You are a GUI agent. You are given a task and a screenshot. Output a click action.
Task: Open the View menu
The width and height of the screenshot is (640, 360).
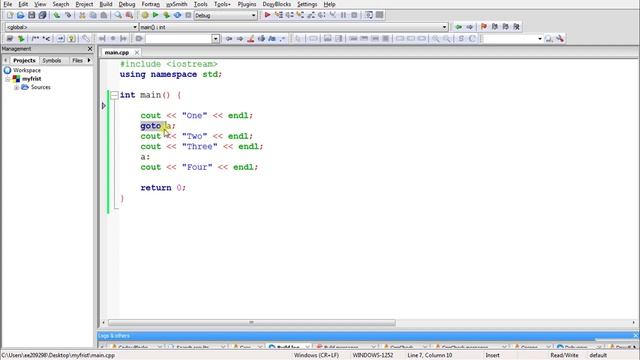40,4
